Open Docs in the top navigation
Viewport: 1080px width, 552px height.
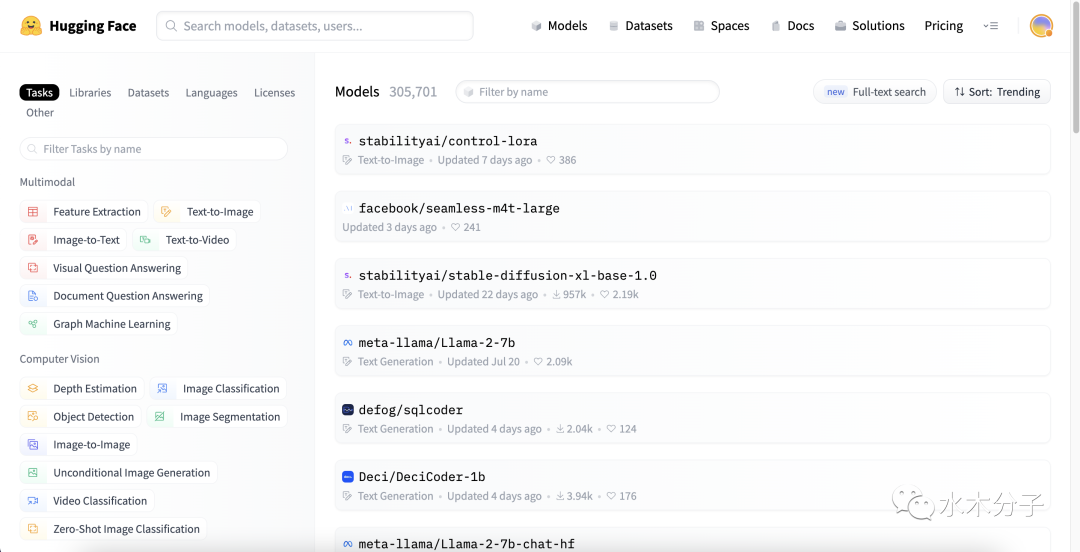coord(792,26)
